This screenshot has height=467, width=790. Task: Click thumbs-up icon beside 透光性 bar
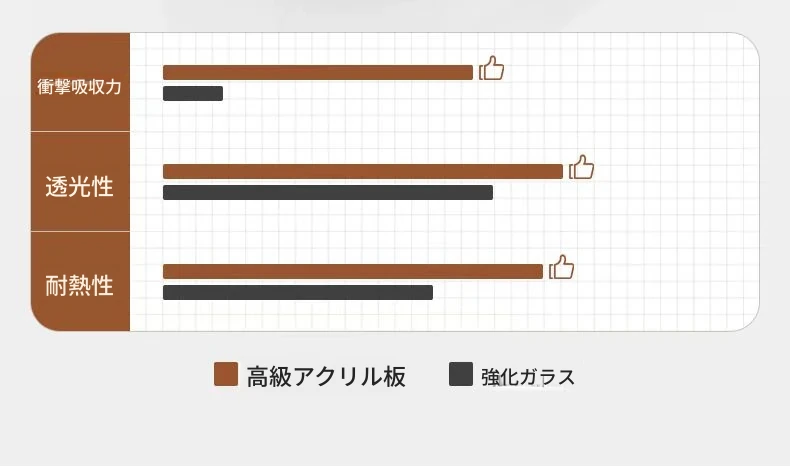click(x=581, y=167)
